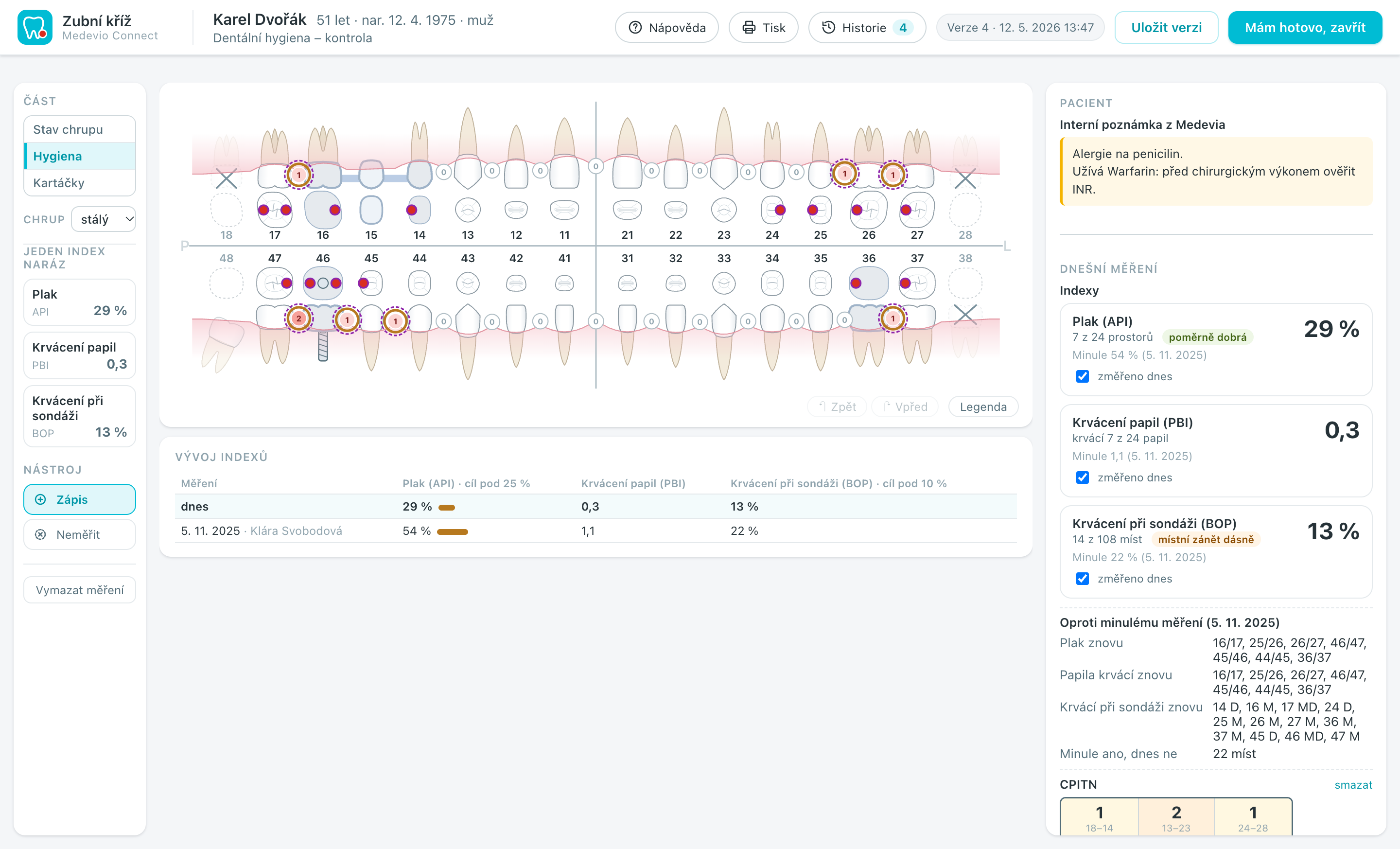1400x849 pixels.
Task: Select CPITN sextant 18–14 cell
Action: [1100, 817]
